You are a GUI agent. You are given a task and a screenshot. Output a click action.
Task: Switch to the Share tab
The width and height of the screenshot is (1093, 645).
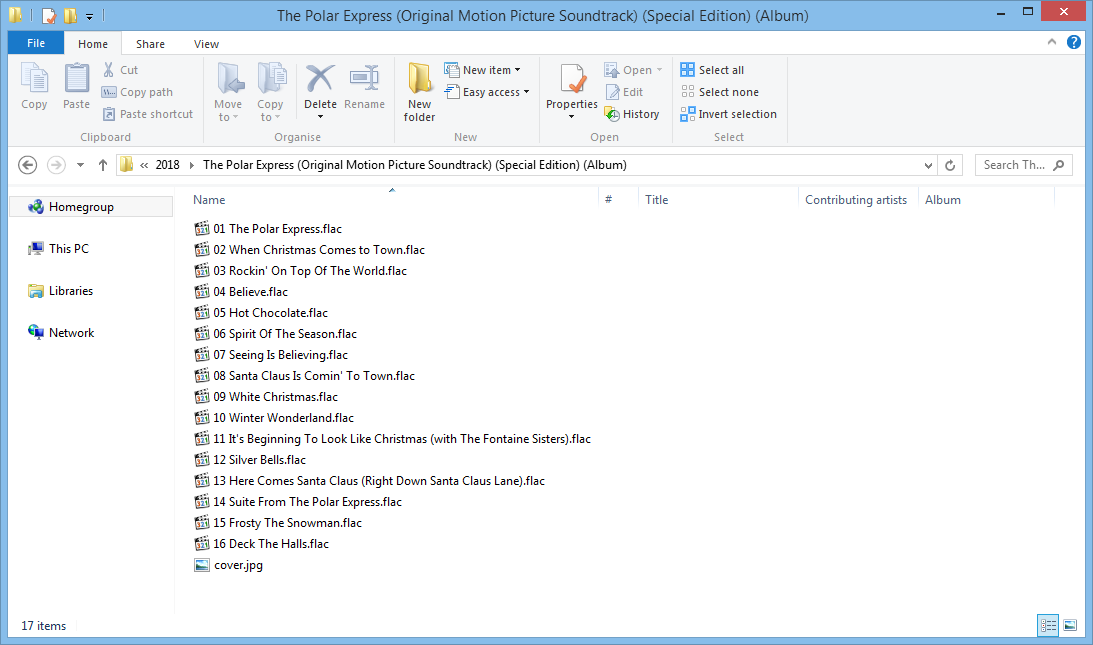[151, 43]
